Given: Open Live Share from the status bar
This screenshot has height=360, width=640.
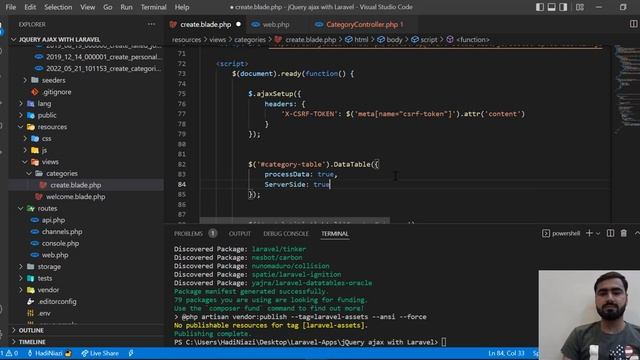Looking at the screenshot, I should [100, 353].
